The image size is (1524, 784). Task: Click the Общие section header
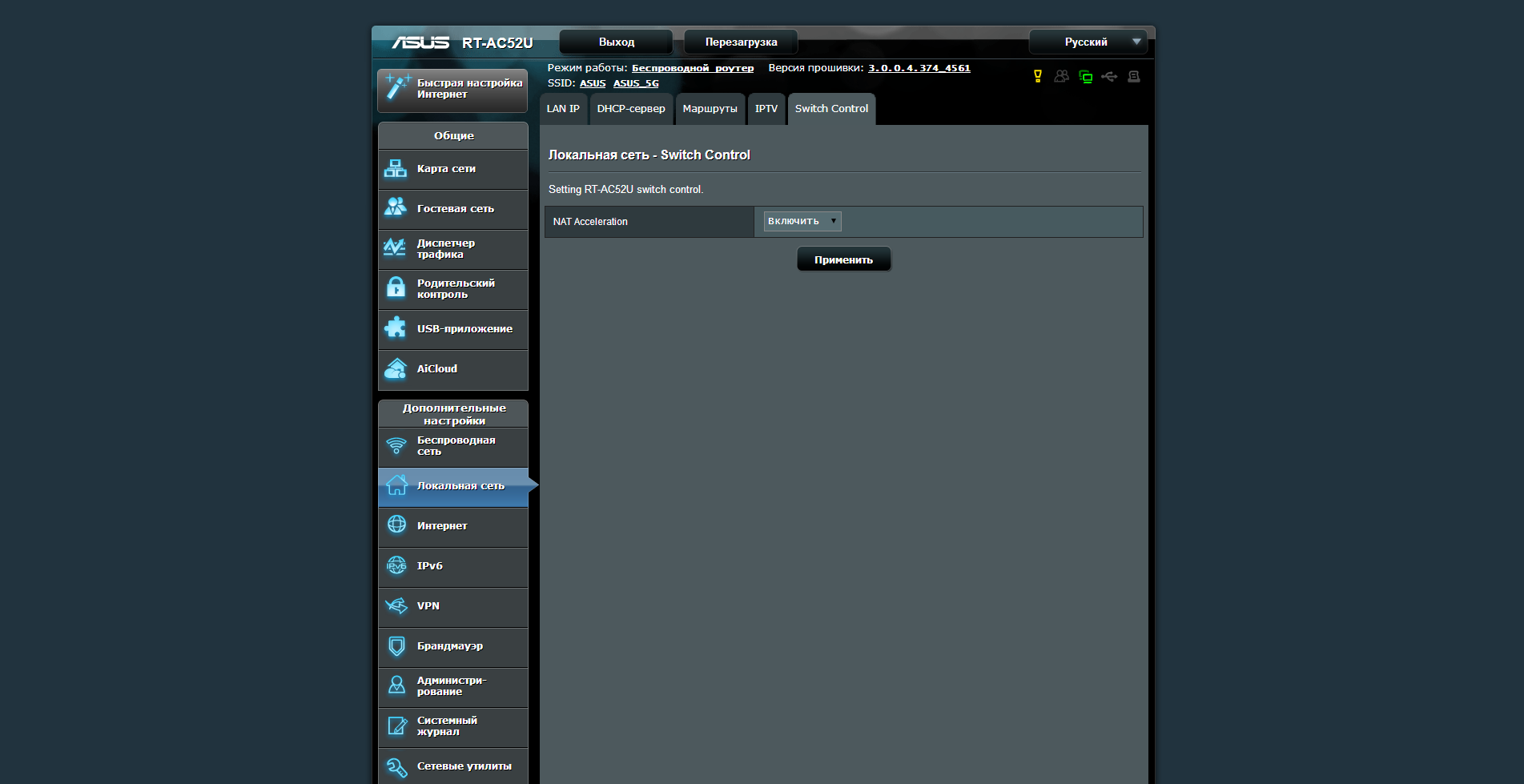[x=453, y=135]
